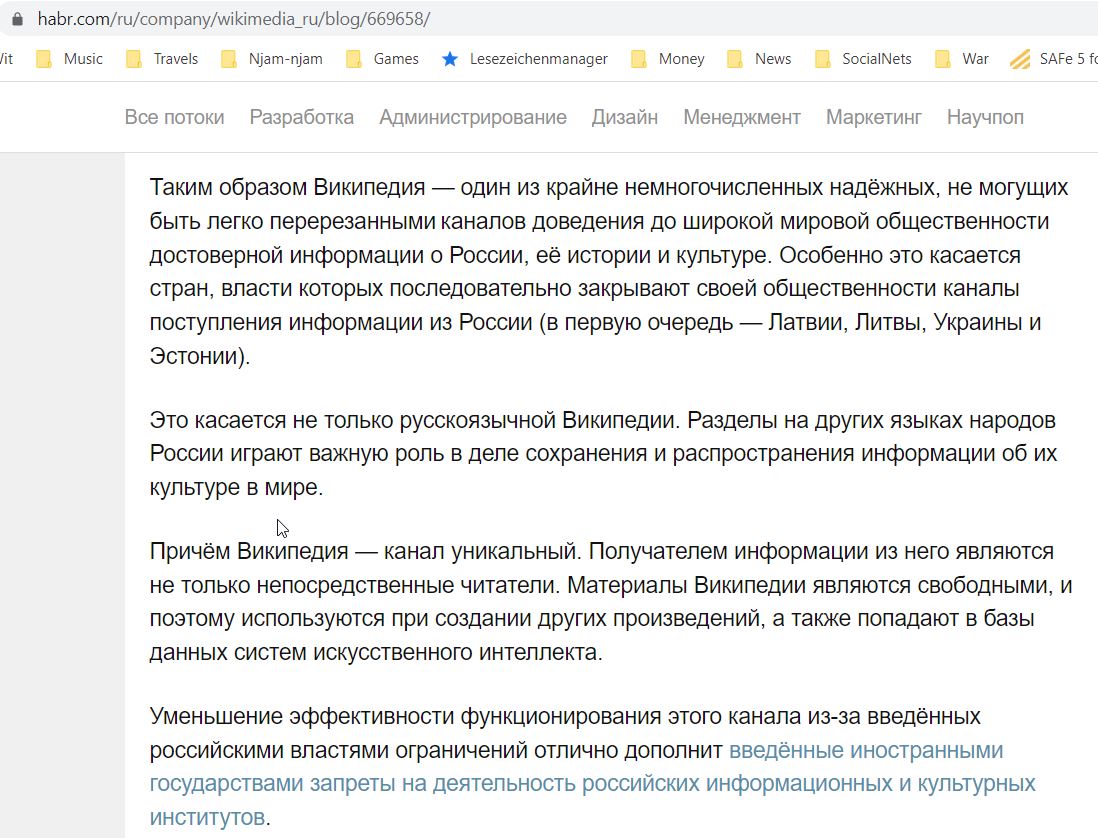The image size is (1098, 838).
Task: Open the Games bookmarks folder
Action: pos(382,59)
